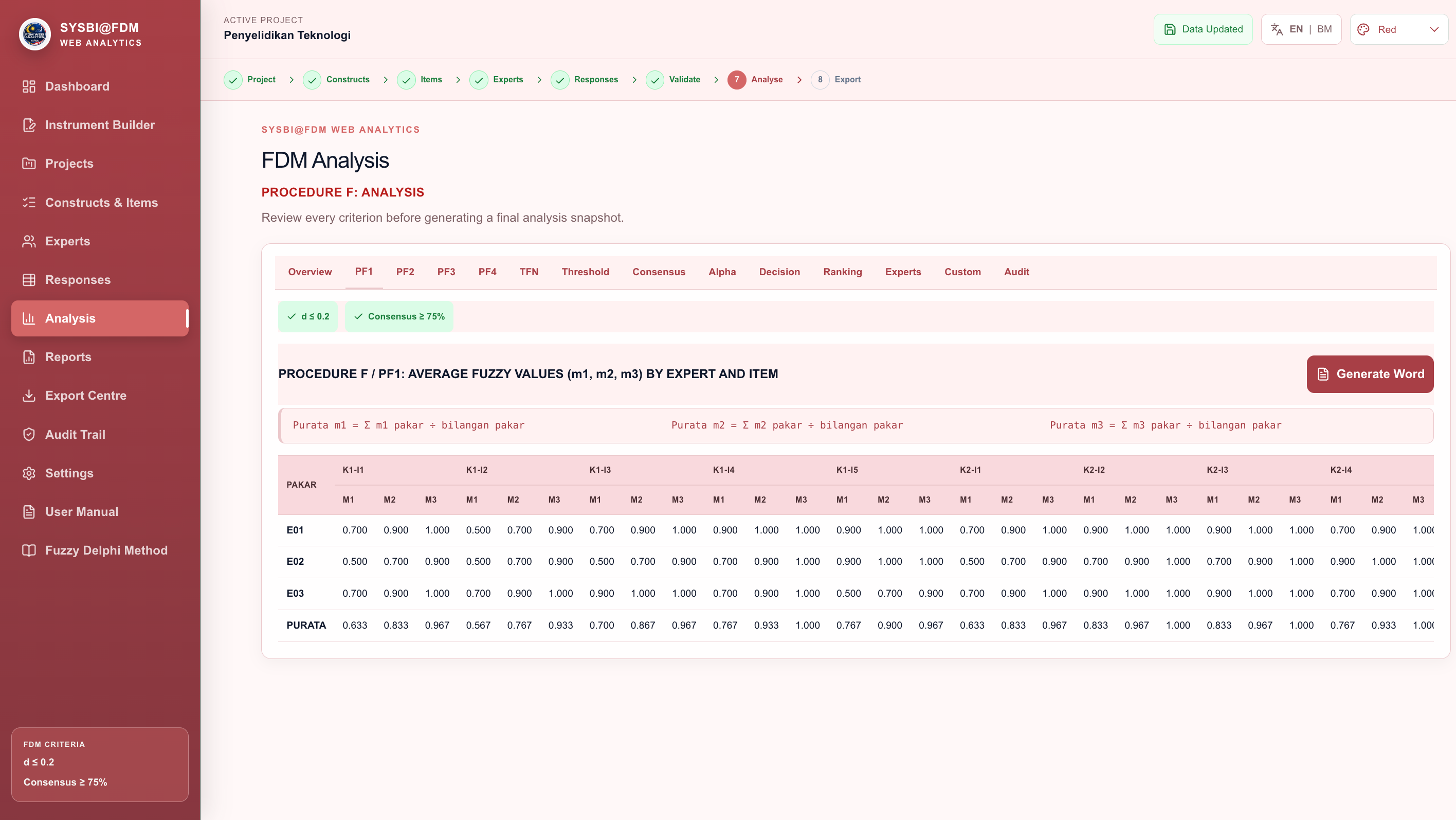The height and width of the screenshot is (820, 1456).
Task: Select the Analyse step 7 marker
Action: point(736,80)
